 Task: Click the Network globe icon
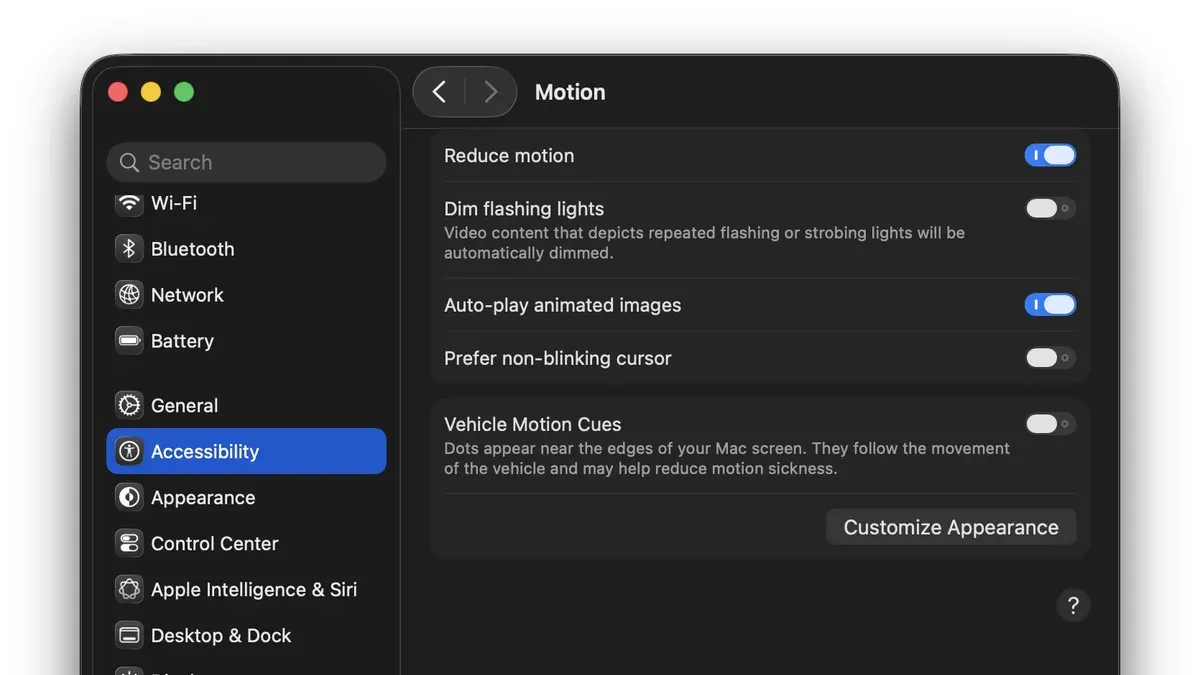(129, 295)
